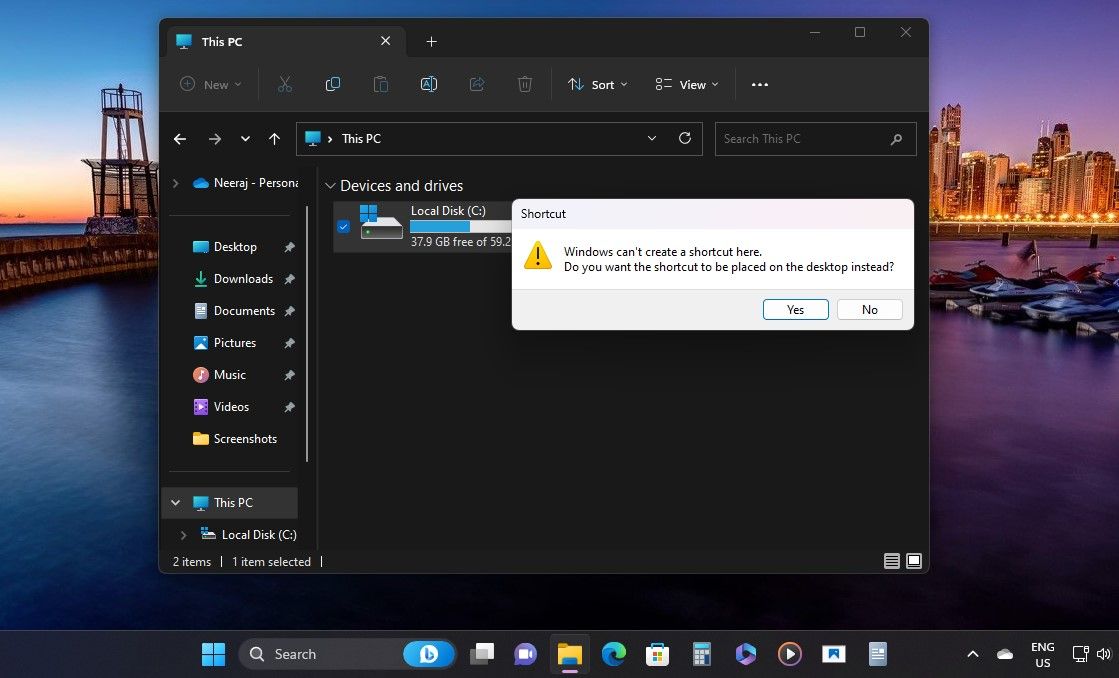This screenshot has height=678, width=1119.
Task: Select the Copy icon on the toolbar
Action: click(333, 84)
